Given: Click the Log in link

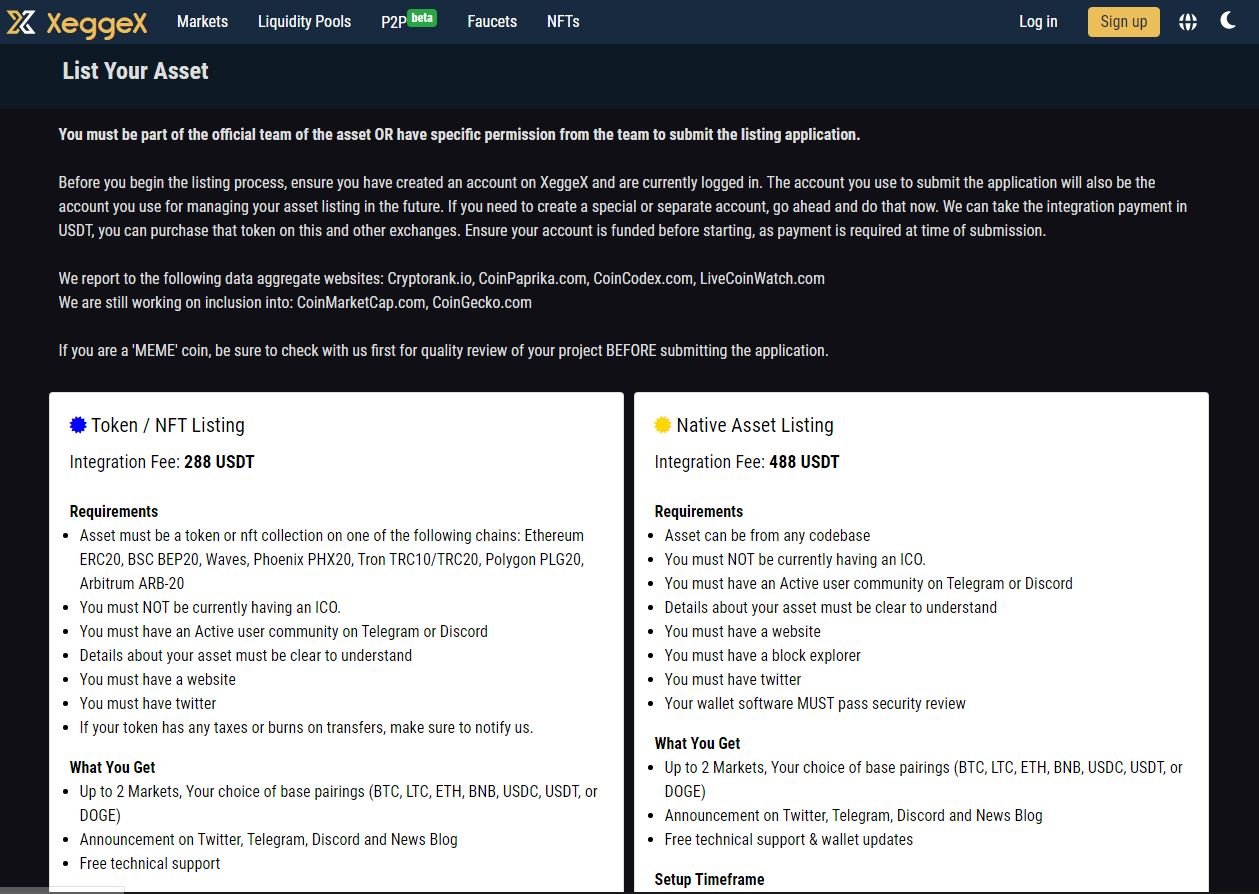Looking at the screenshot, I should [1038, 21].
